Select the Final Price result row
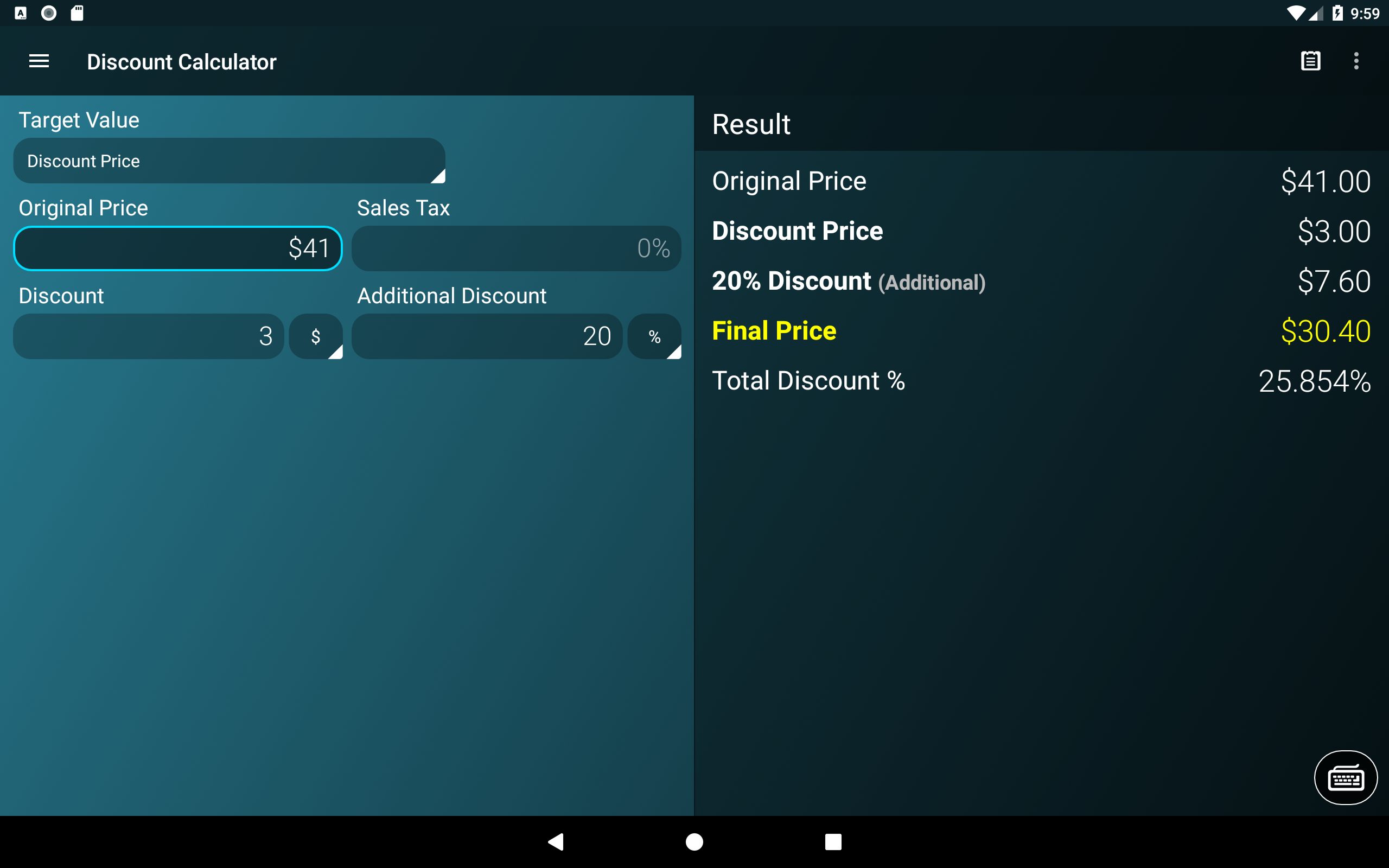The image size is (1389, 868). (x=1041, y=331)
